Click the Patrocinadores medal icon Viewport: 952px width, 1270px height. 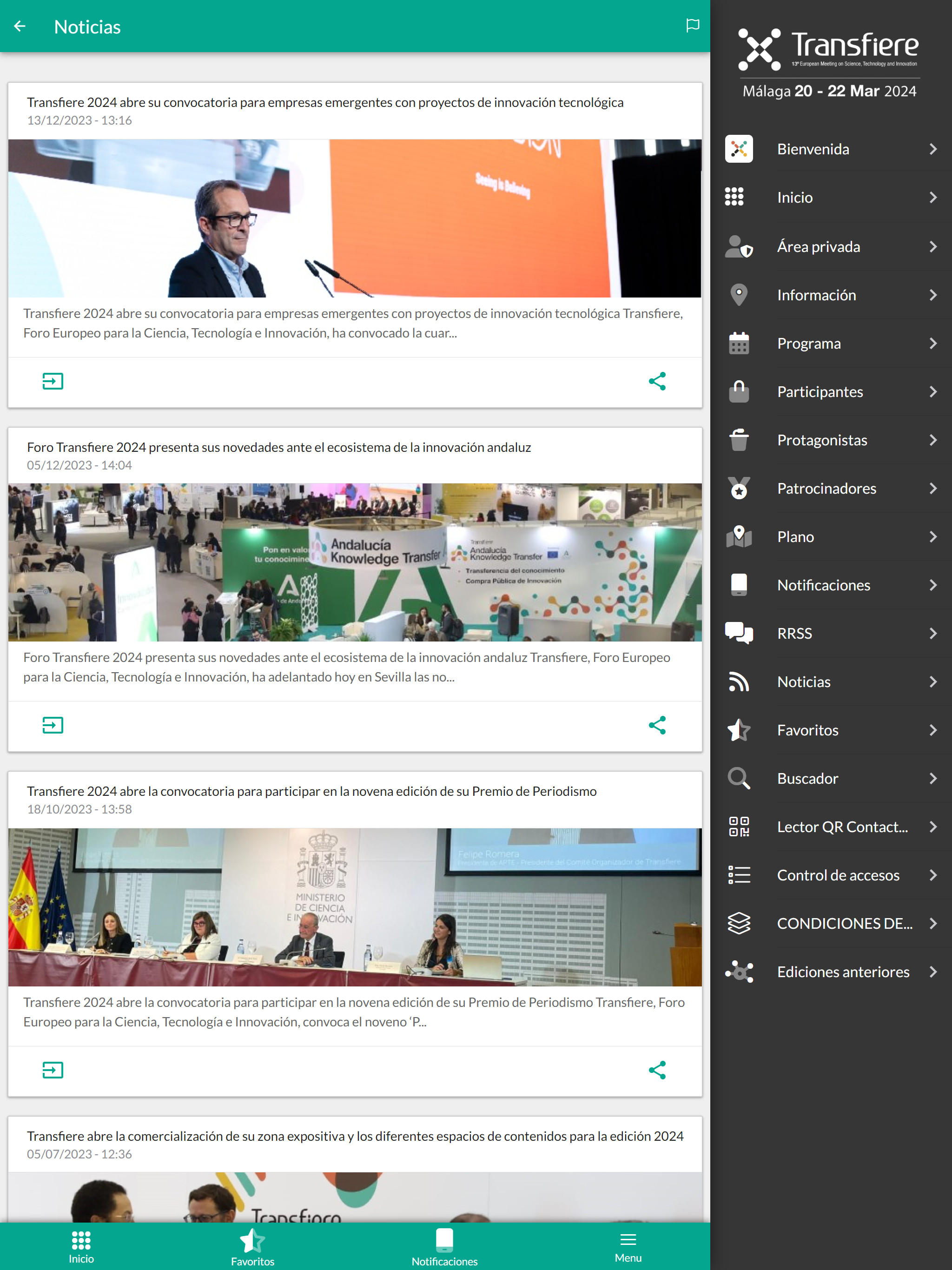(x=739, y=488)
